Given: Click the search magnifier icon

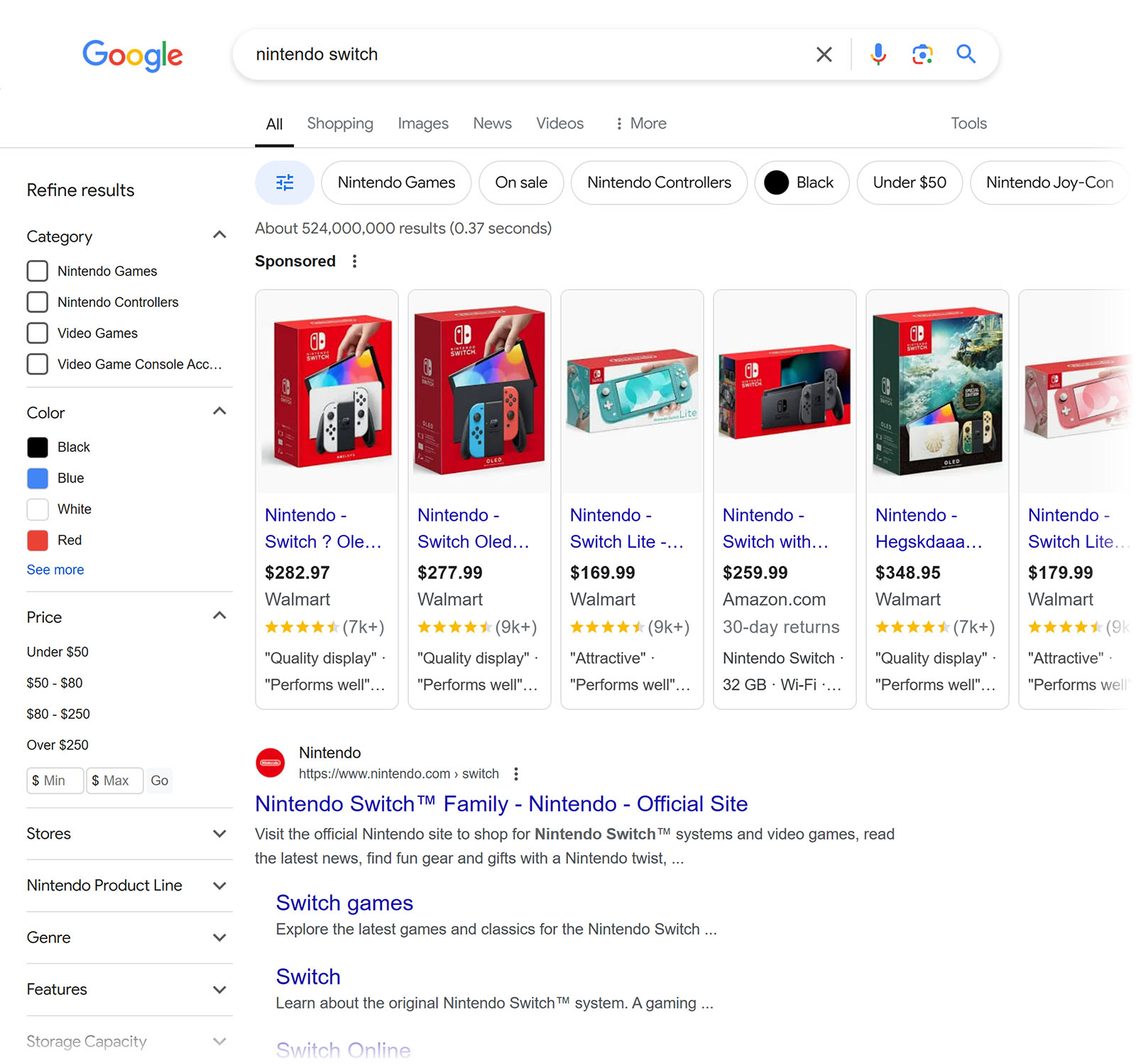Looking at the screenshot, I should tap(966, 54).
